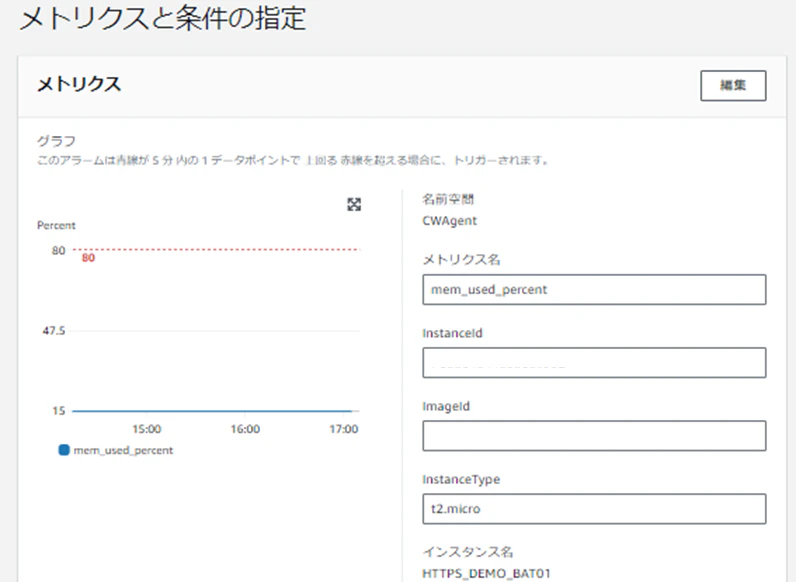Click the メトリクスと条件の指定 page title
The image size is (796, 582).
click(162, 18)
